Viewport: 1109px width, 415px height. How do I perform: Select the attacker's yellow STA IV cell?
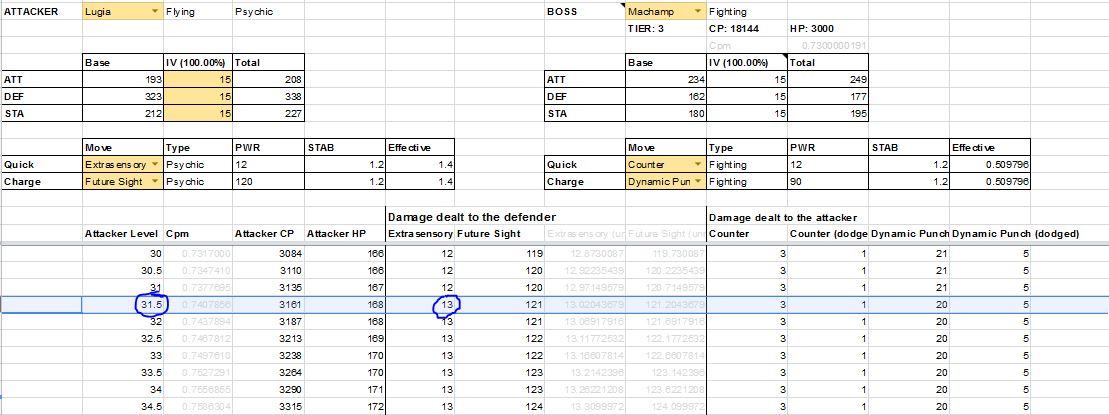(197, 113)
